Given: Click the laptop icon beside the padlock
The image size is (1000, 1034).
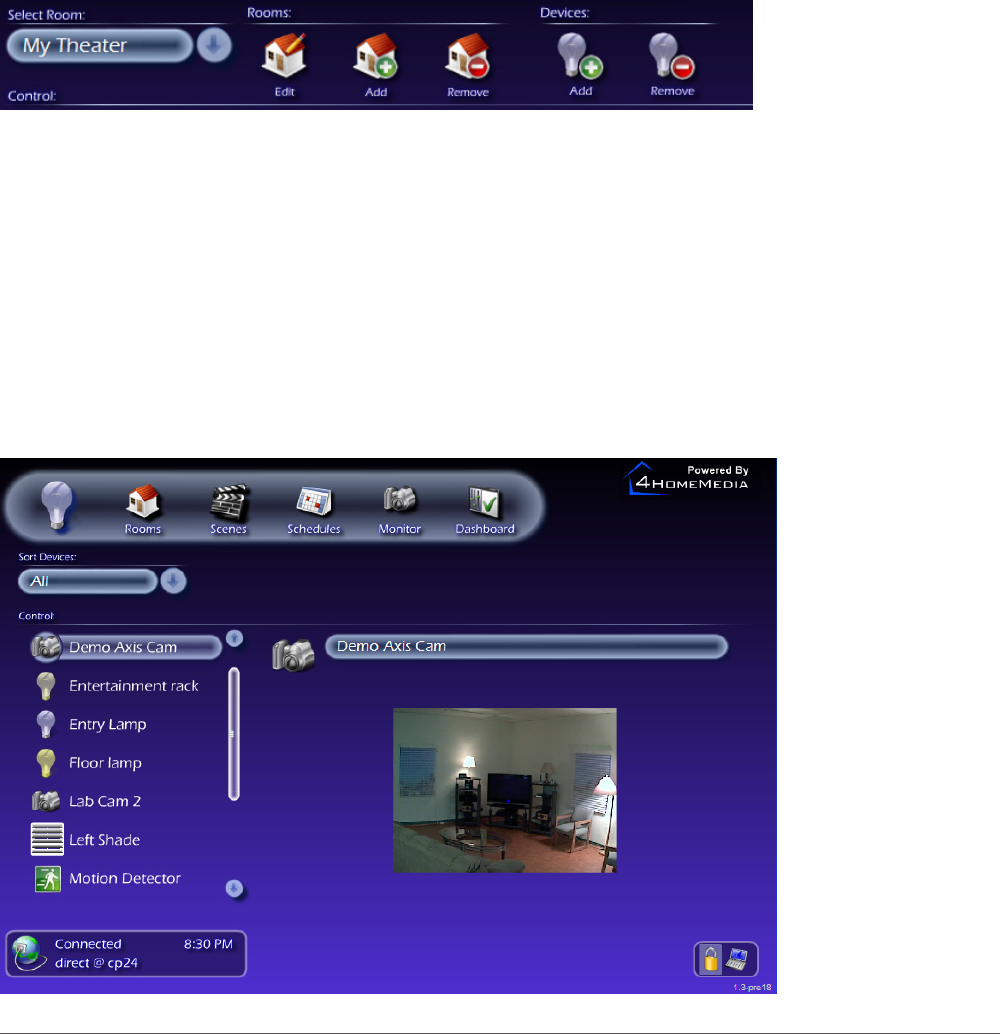Looking at the screenshot, I should coord(737,959).
